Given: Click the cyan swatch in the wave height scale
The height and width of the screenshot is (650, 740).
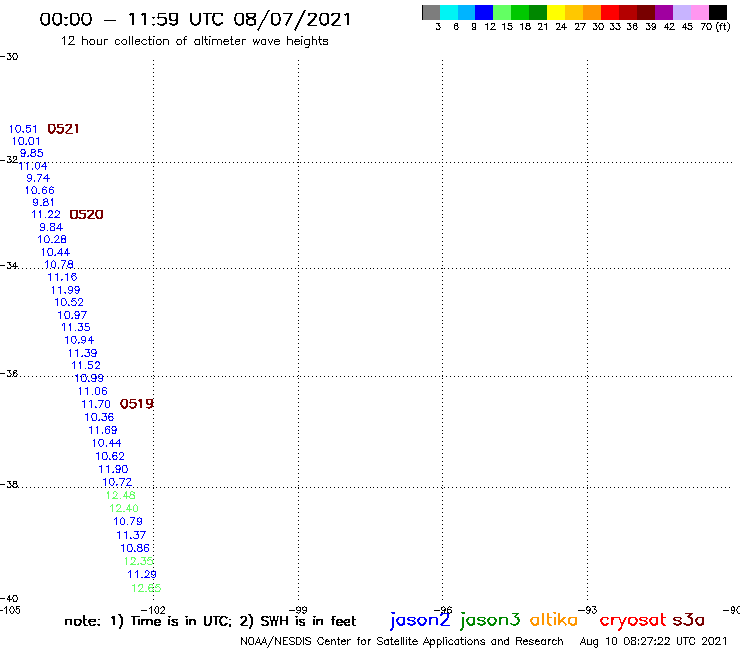Looking at the screenshot, I should pos(449,12).
